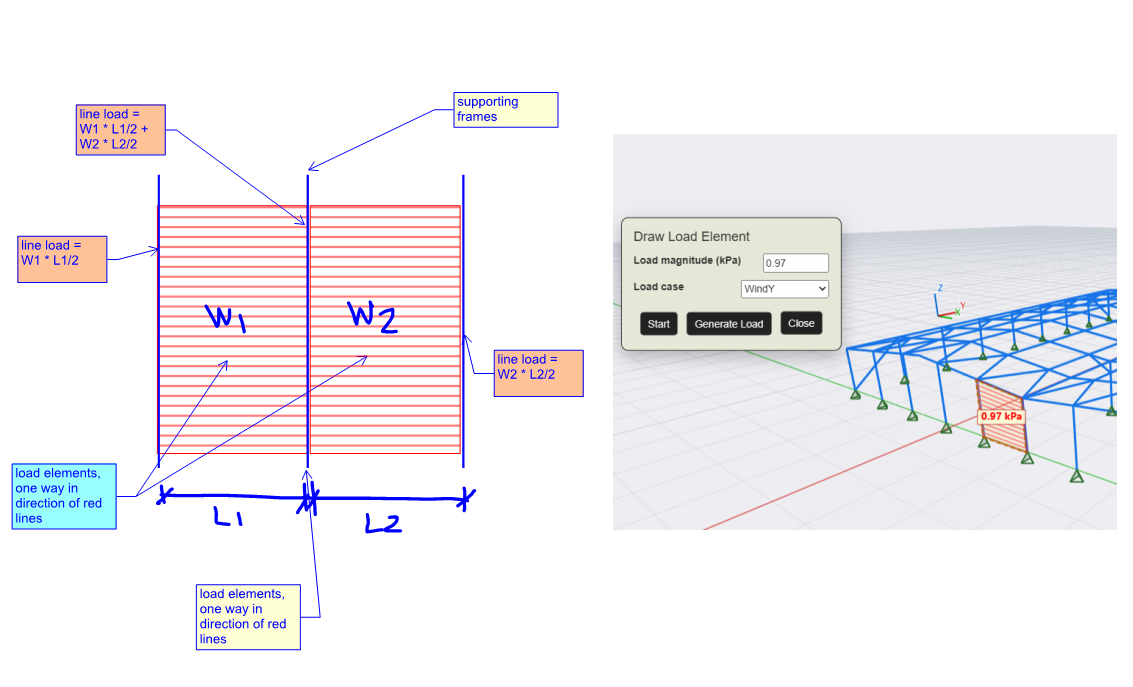Click the W1 label in the diagram
Image resolution: width=1133 pixels, height=687 pixels.
225,318
